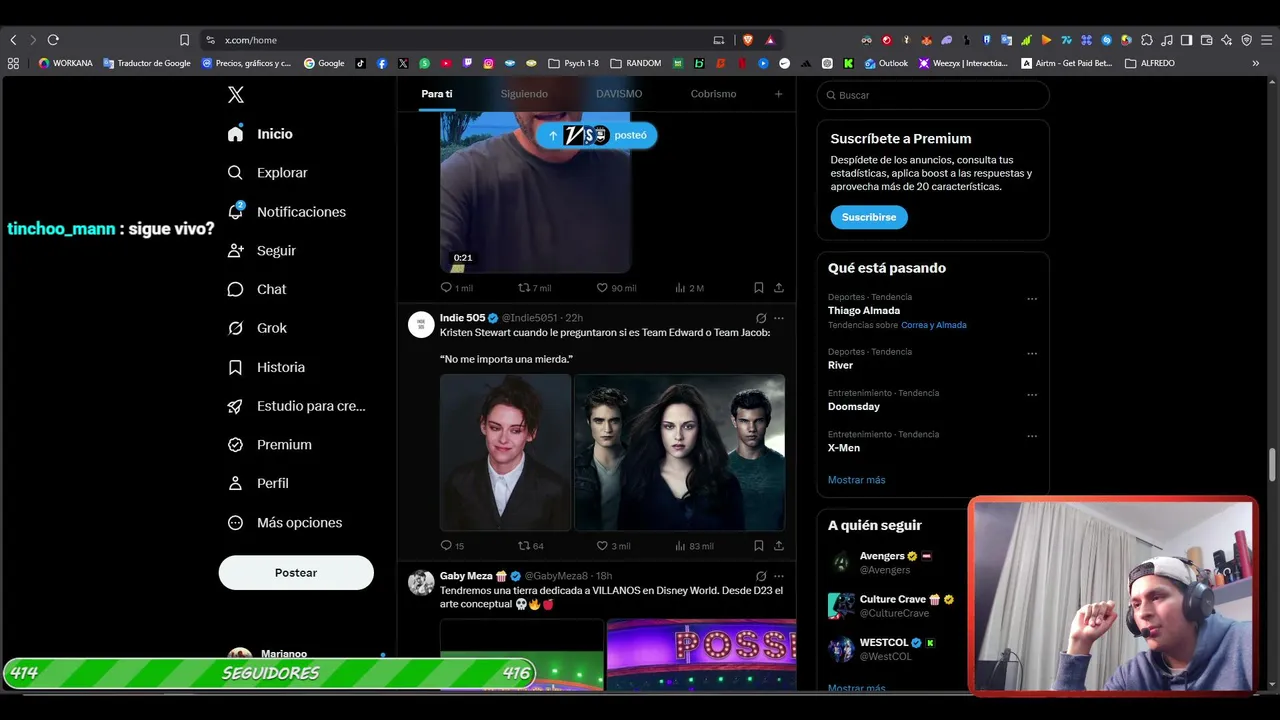View the Indie 505 post's 83 mil views

pos(694,546)
